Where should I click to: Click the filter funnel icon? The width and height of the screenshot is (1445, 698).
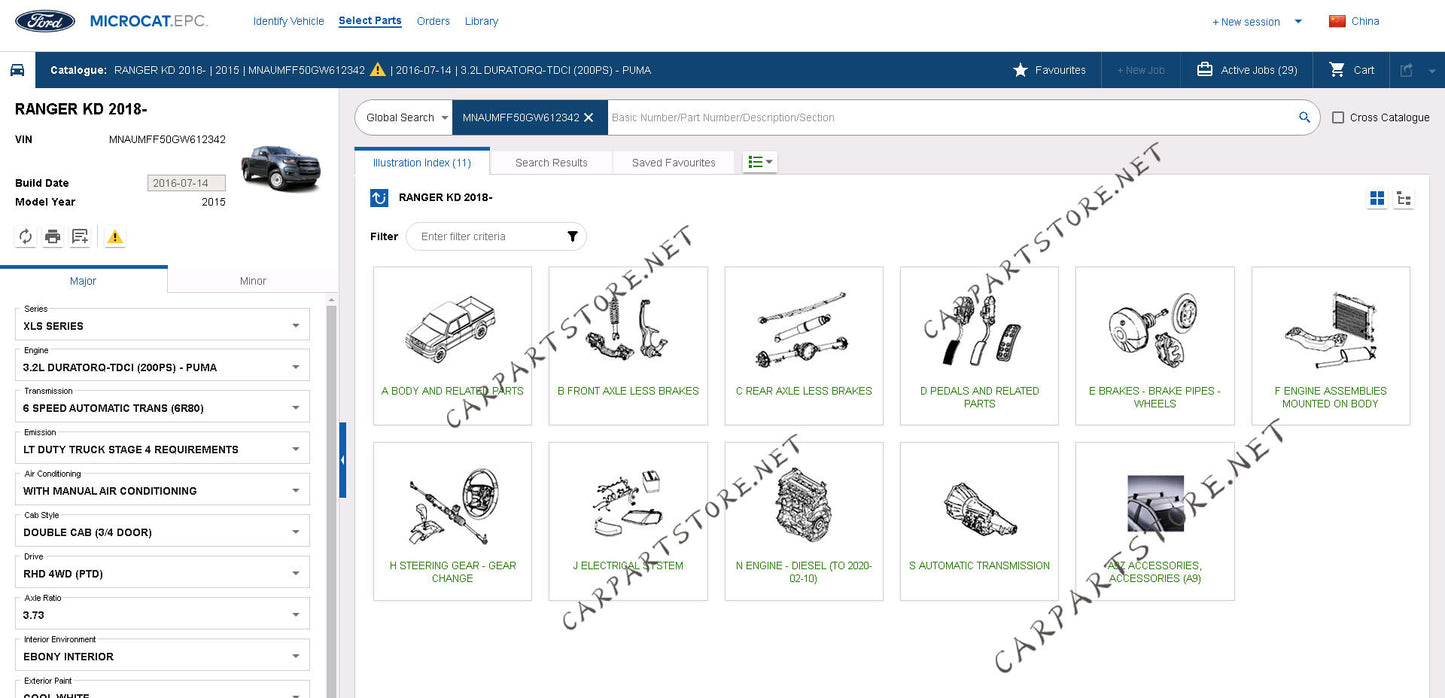572,237
